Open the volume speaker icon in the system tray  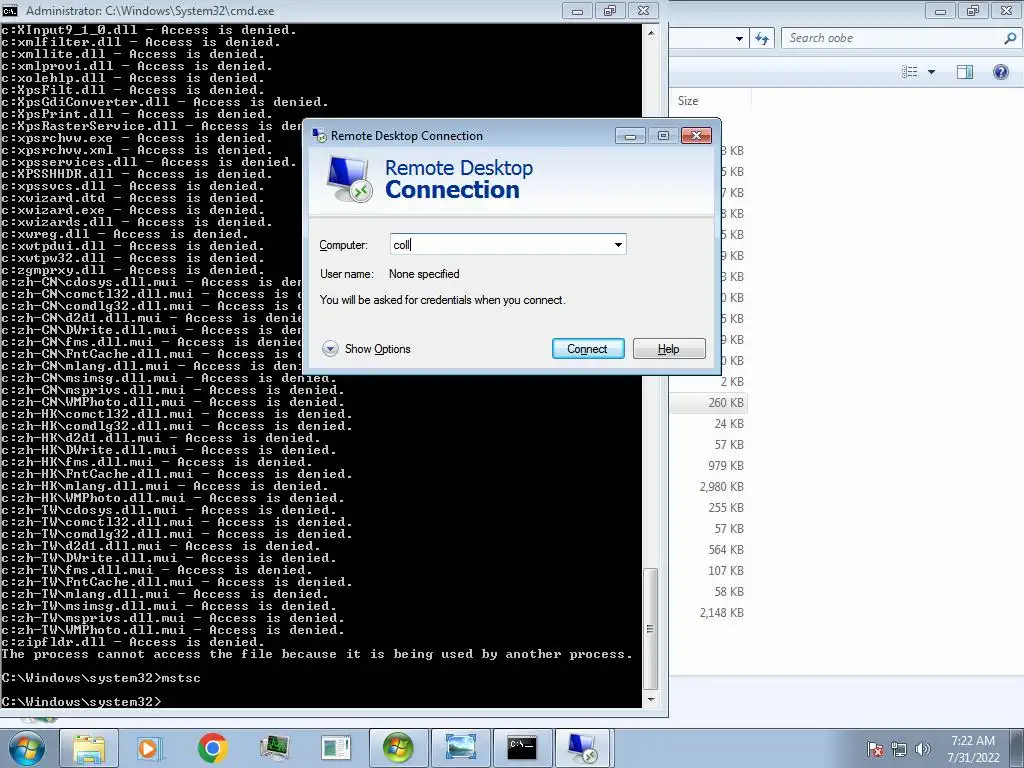tap(922, 749)
